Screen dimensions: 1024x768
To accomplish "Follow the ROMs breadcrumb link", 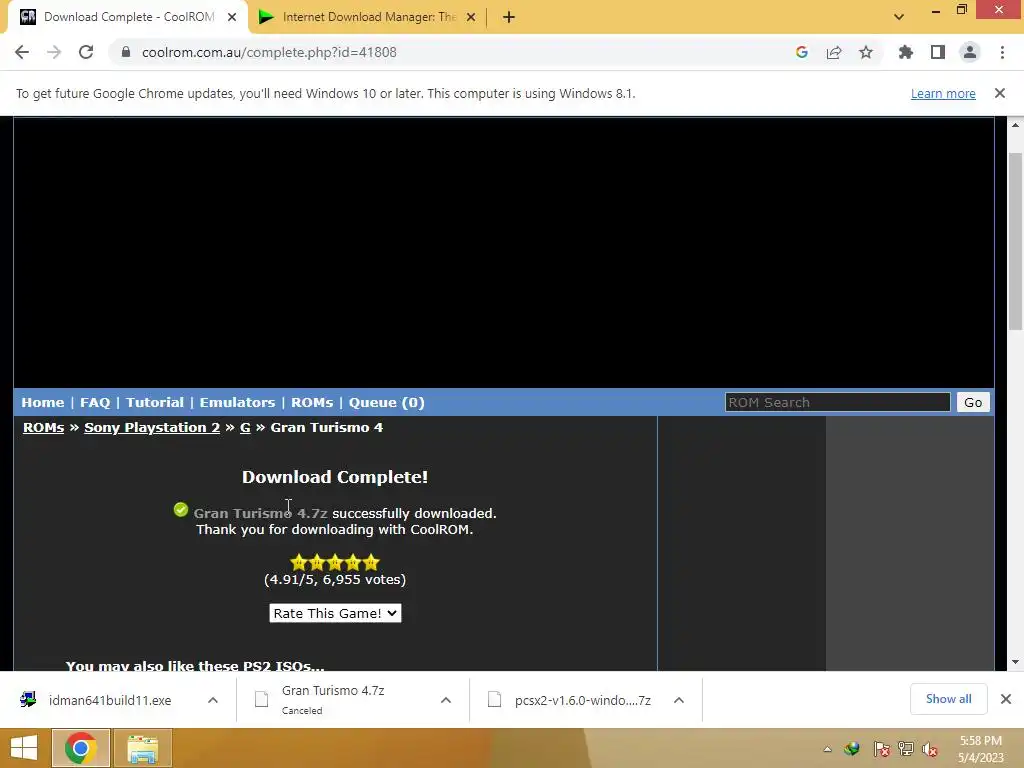I will click(x=43, y=427).
